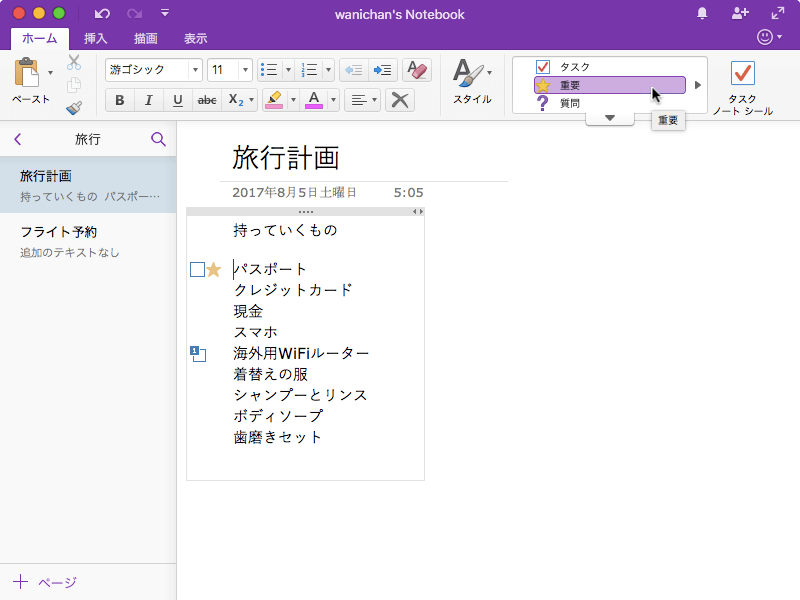Click the star tag beside パスポート
The image size is (800, 600).
tap(214, 269)
